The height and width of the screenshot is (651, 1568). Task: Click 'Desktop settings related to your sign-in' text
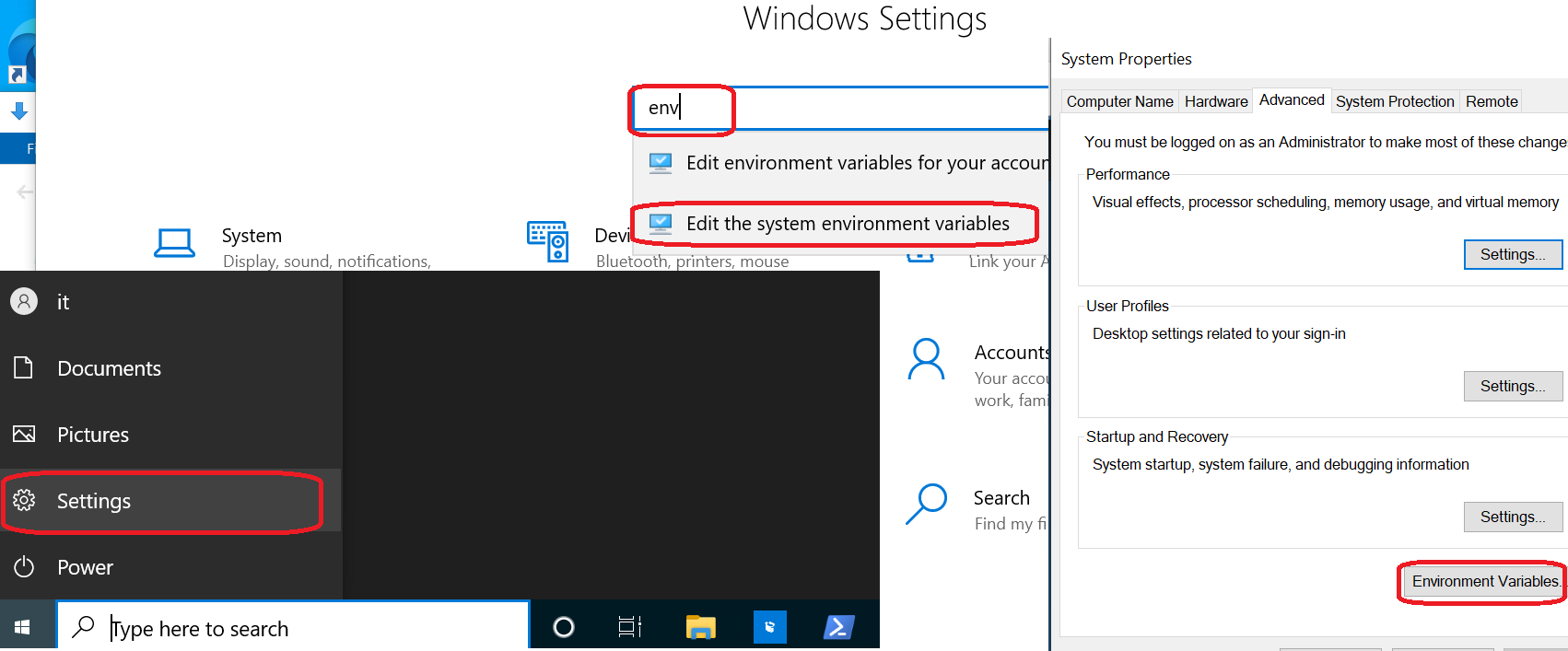[x=1219, y=333]
